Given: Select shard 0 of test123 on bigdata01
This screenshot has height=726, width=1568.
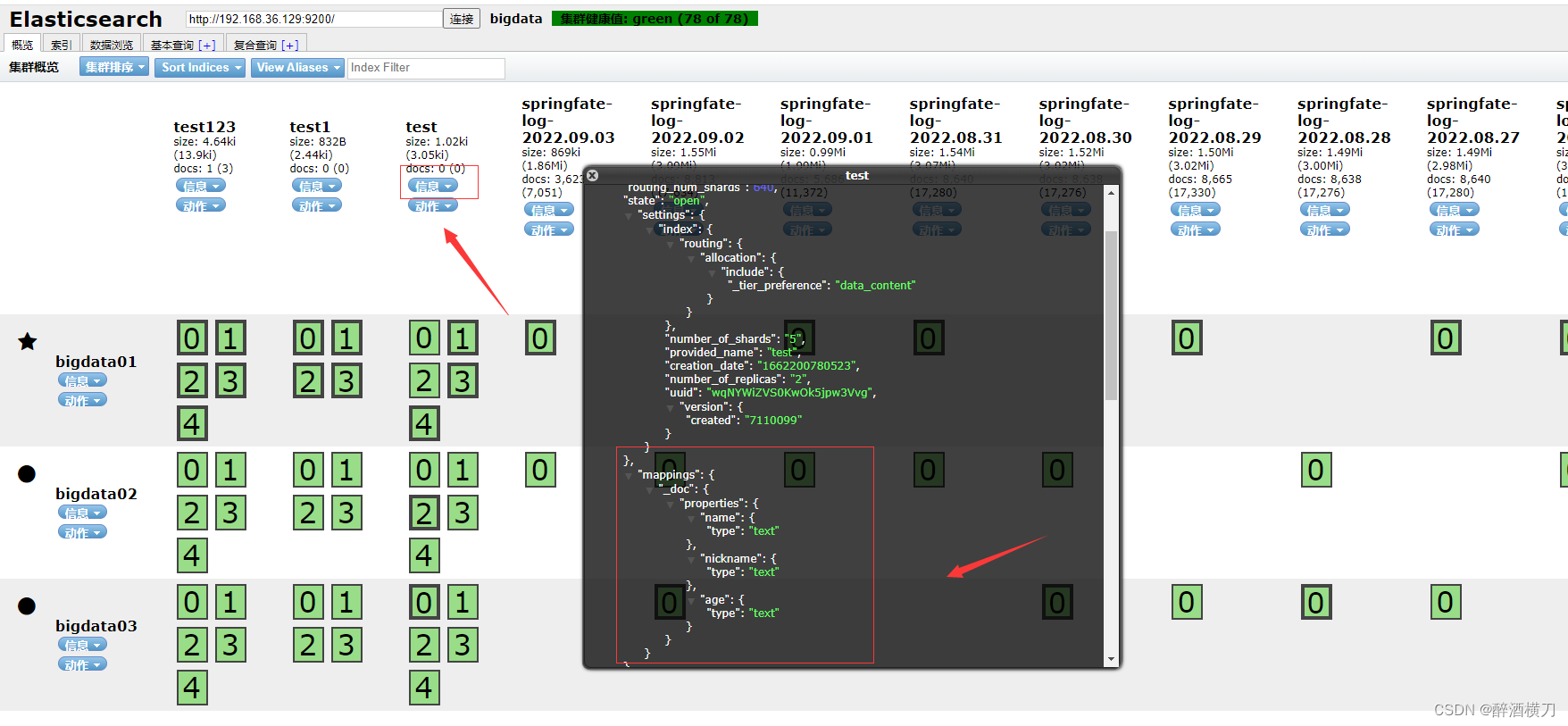Looking at the screenshot, I should tap(192, 338).
